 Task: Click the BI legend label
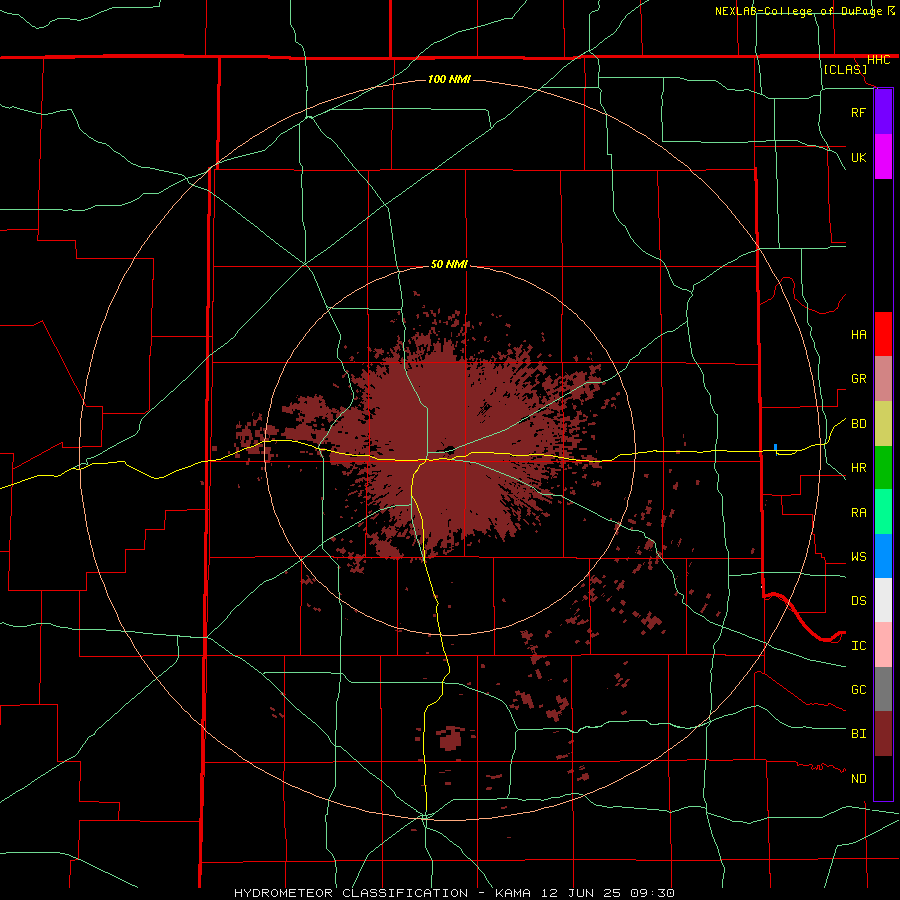tap(858, 734)
